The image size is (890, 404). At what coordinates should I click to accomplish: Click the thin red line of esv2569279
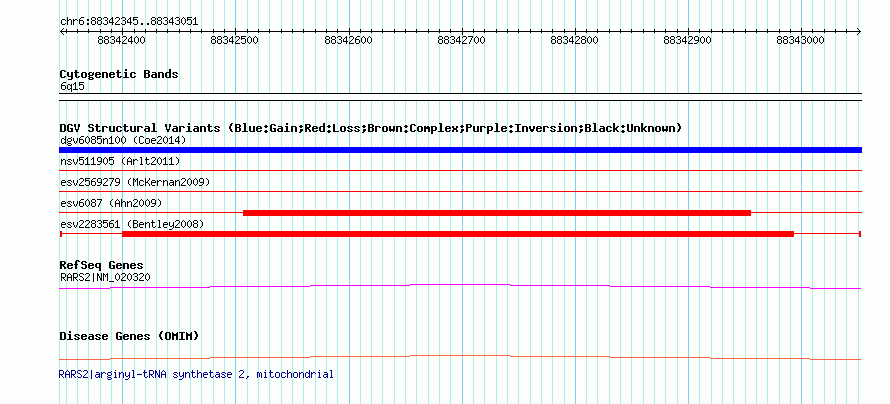tap(460, 191)
